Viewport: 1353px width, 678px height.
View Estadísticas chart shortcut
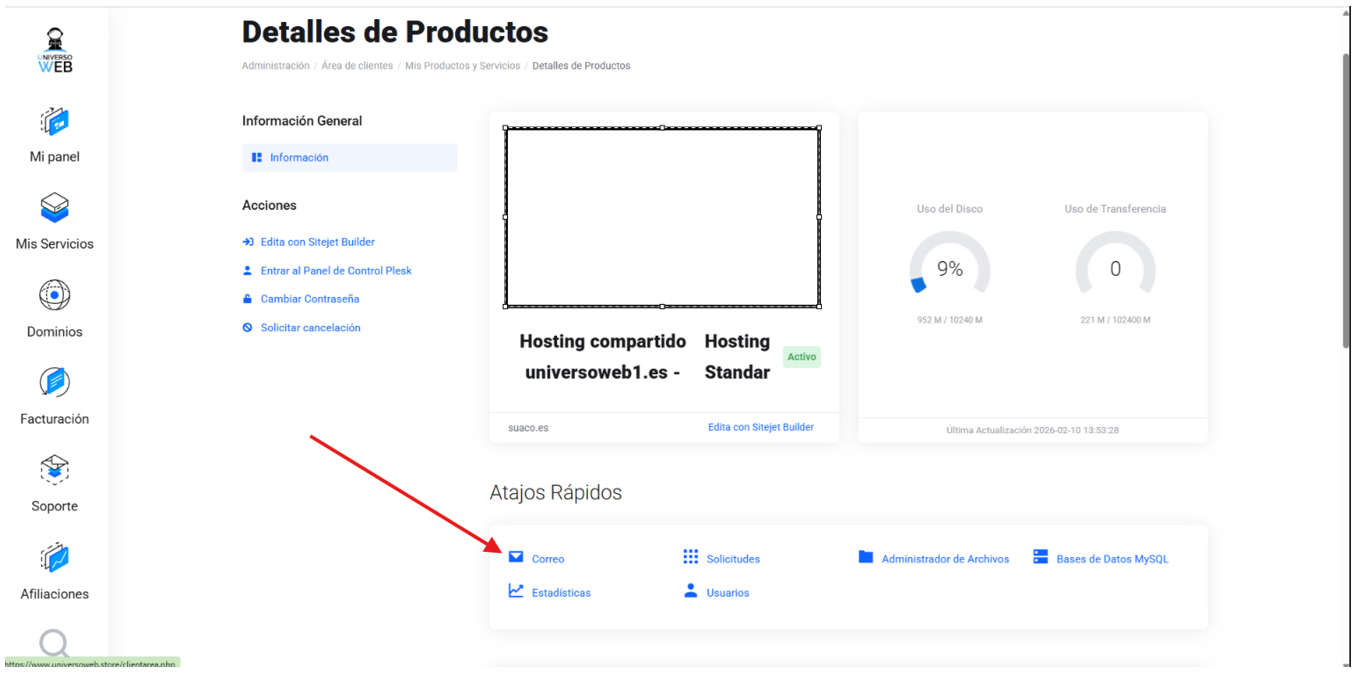click(516, 591)
